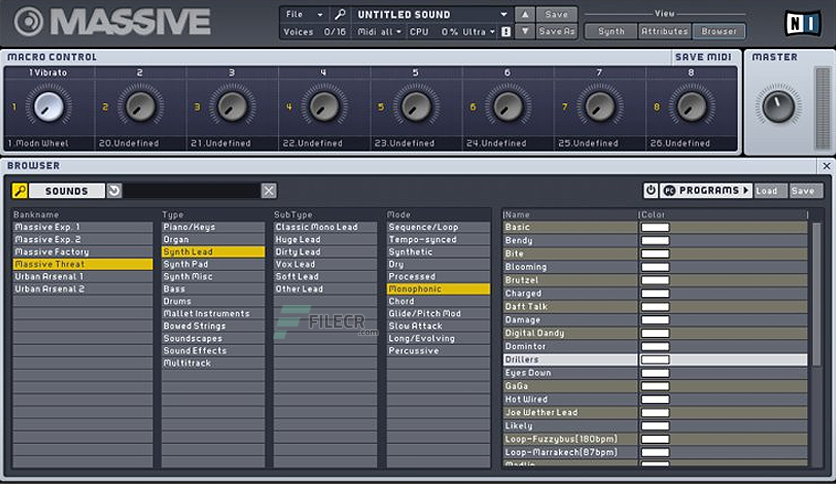Switch to Synth view

[611, 31]
